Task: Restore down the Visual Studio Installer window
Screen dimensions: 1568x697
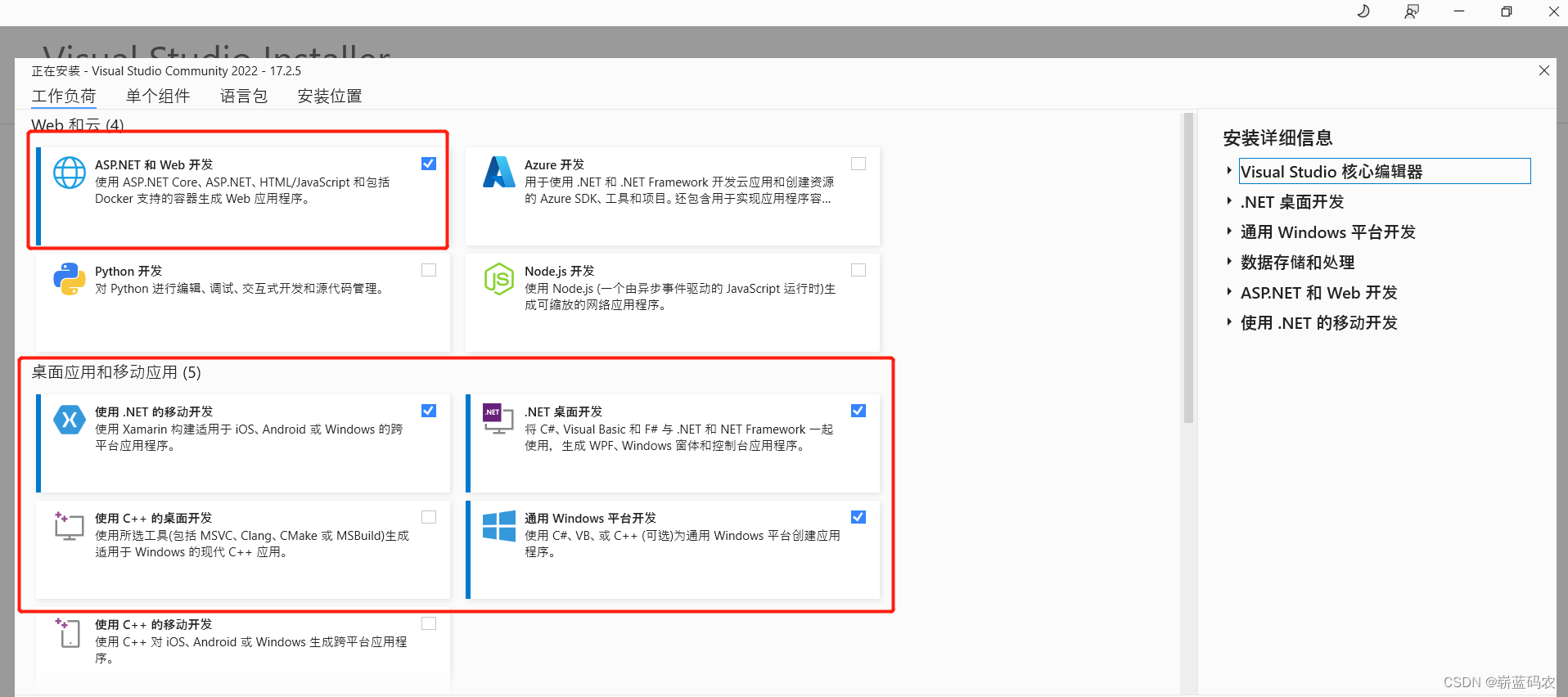Action: coord(1507,11)
